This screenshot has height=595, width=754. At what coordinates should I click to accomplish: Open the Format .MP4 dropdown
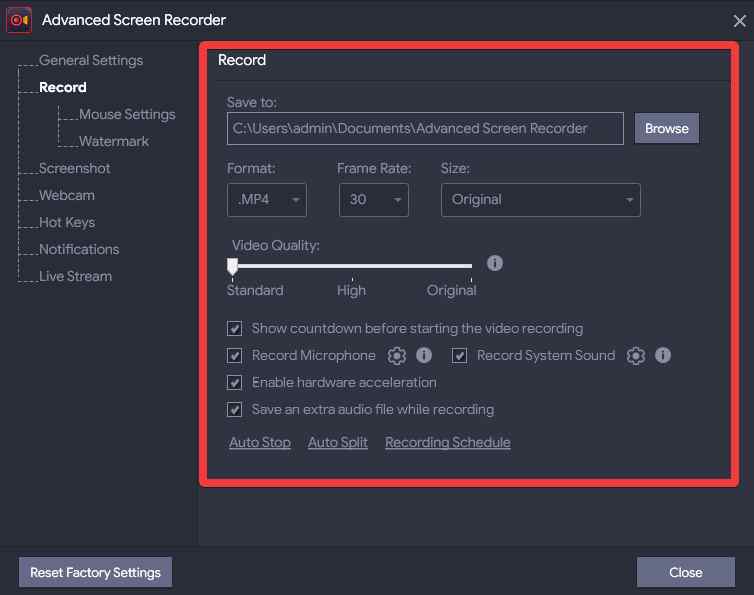pyautogui.click(x=266, y=200)
